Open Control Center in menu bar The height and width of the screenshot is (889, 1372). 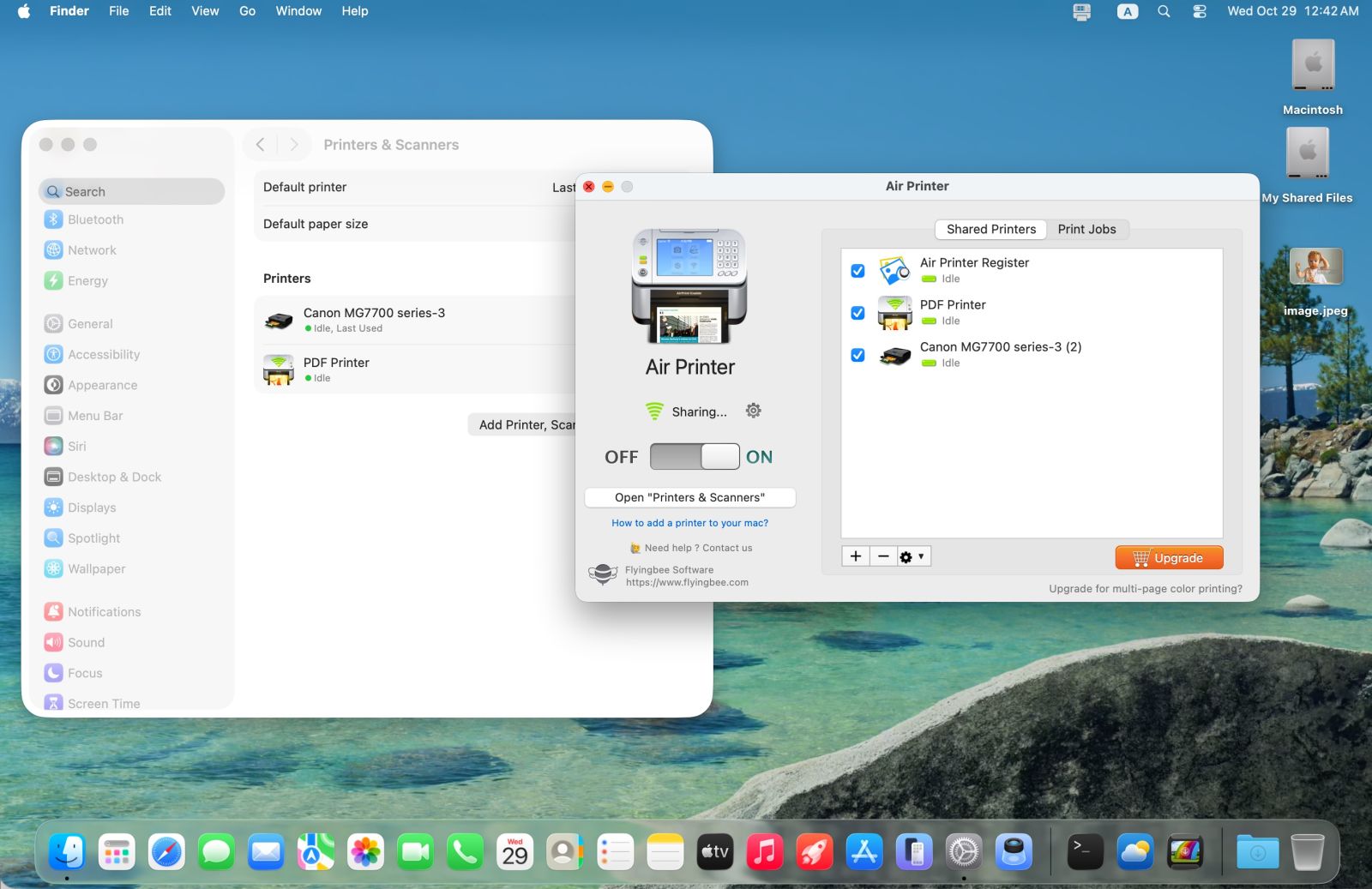coord(1199,11)
